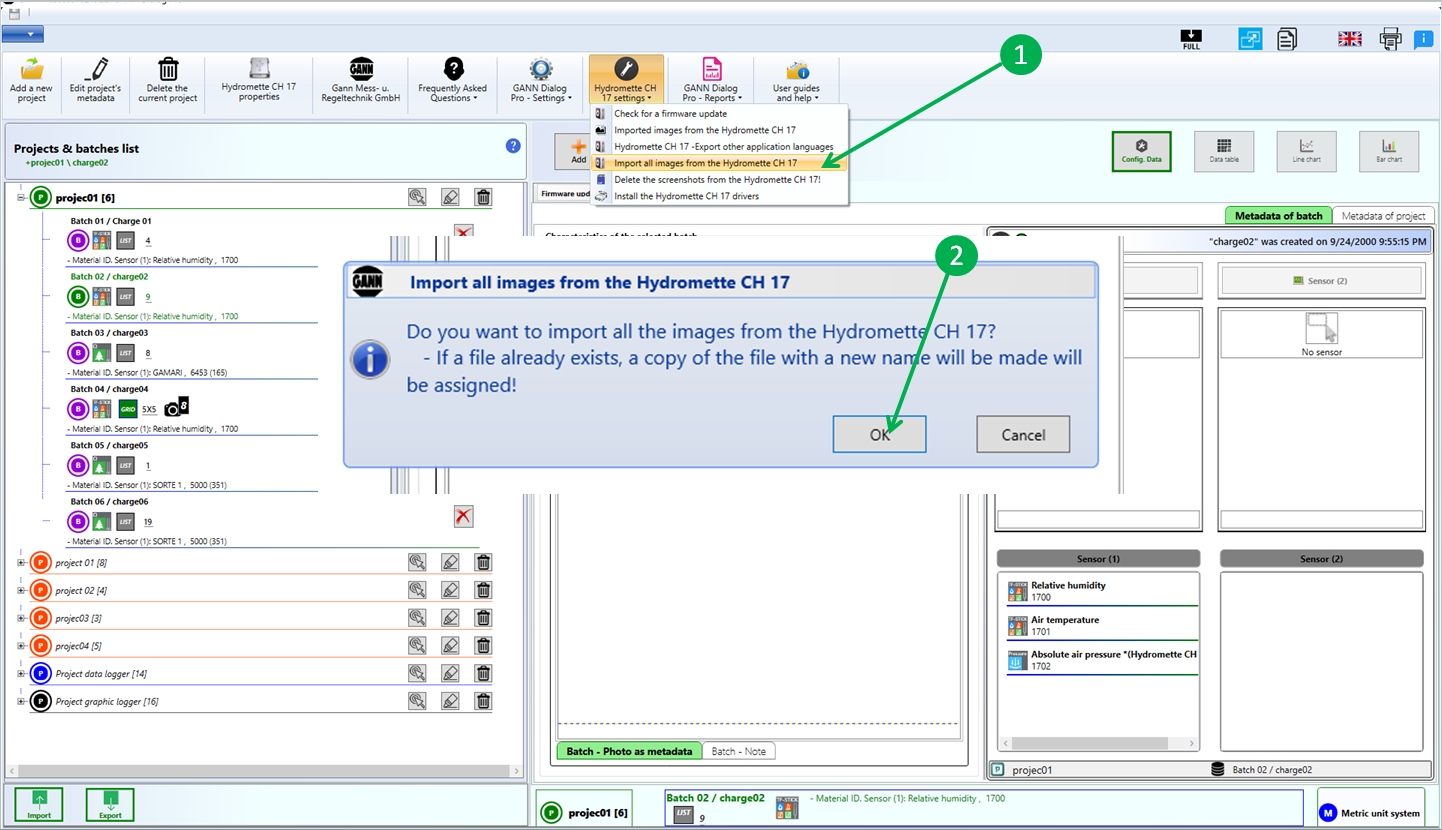This screenshot has height=830, width=1442.
Task: Switch to Metadata of batch tab
Action: pos(1278,215)
